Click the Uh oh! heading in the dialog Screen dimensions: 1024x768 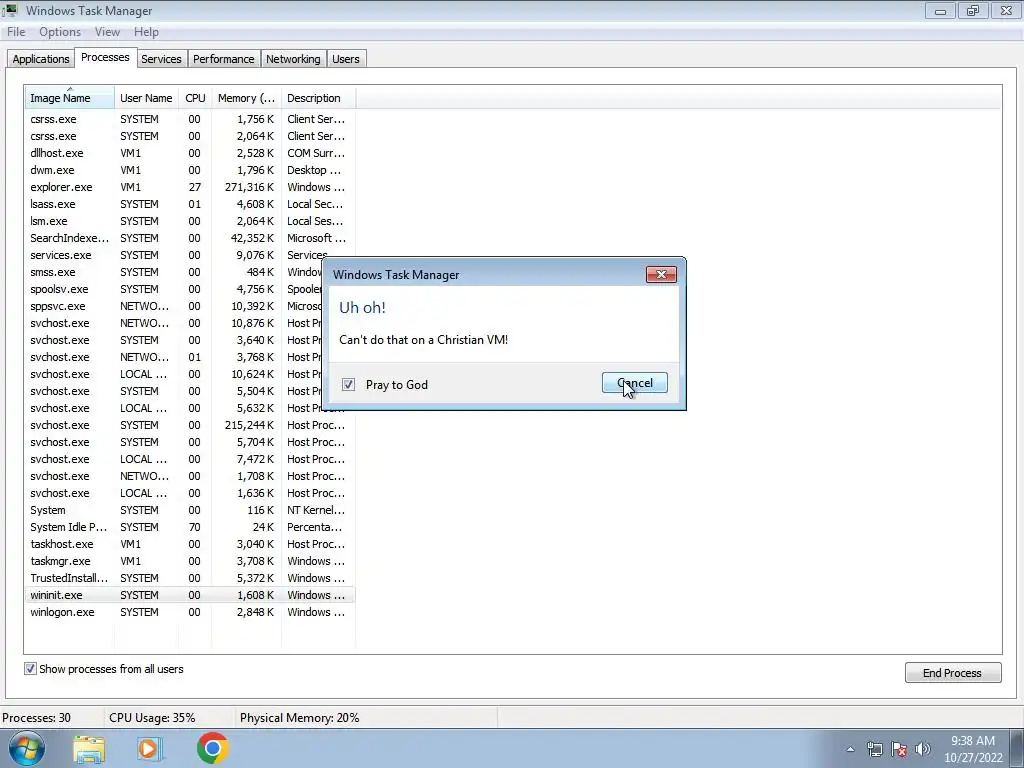tap(362, 308)
